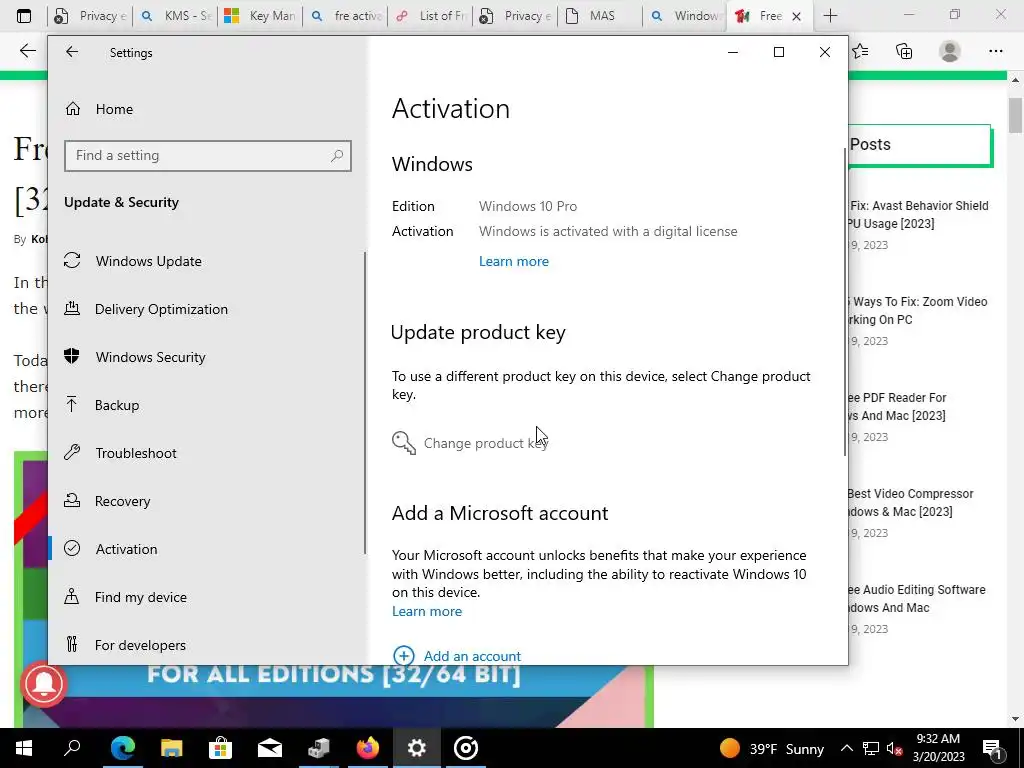Screen dimensions: 1024x768
Task: Click the browser back arrow
Action: point(27,51)
